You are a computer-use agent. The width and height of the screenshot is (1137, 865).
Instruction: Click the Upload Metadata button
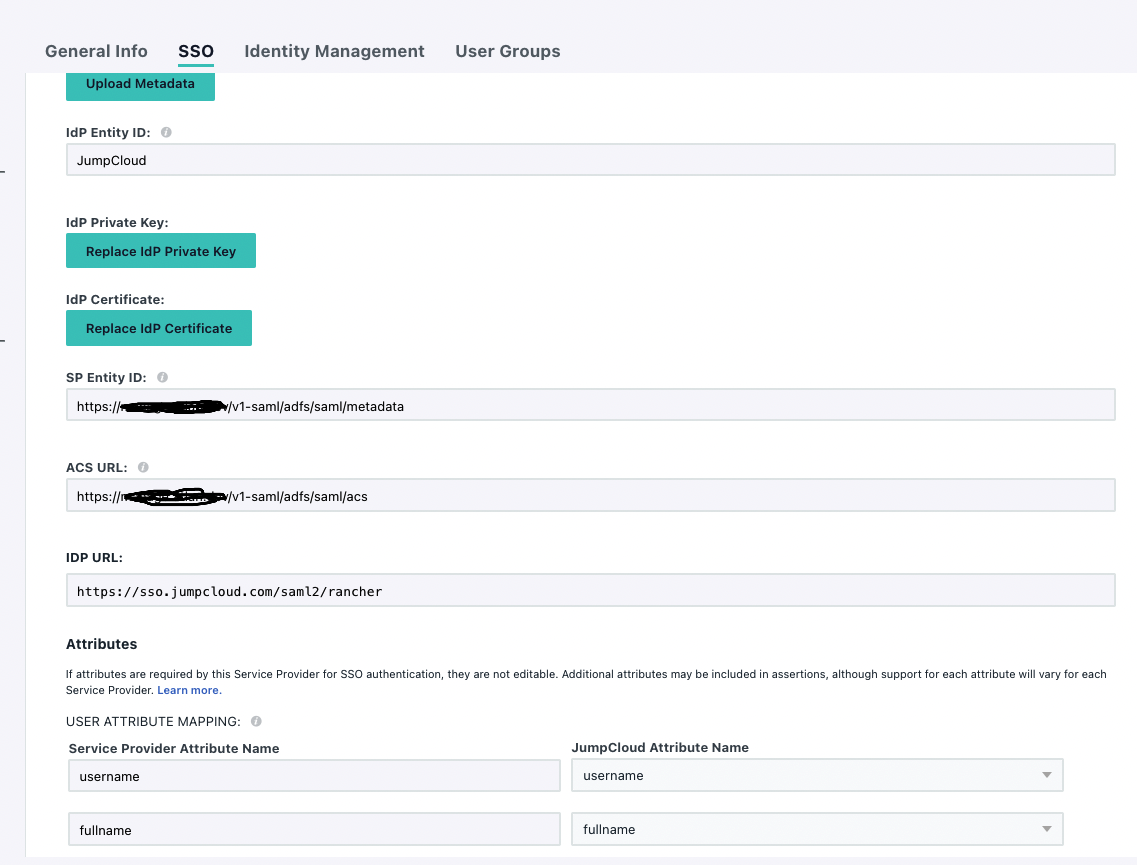coord(140,84)
